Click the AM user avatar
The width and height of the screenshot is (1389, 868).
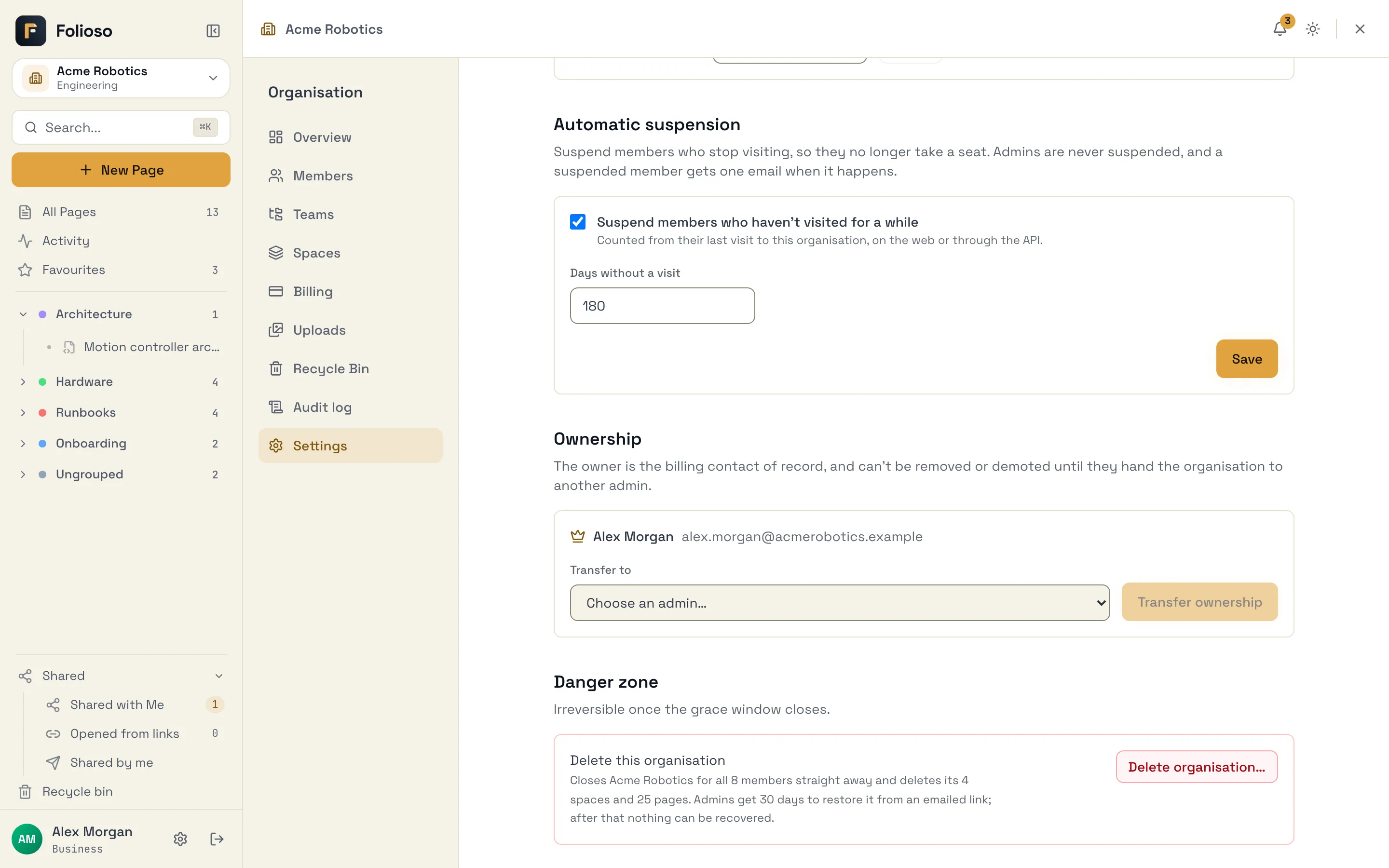pos(27,839)
